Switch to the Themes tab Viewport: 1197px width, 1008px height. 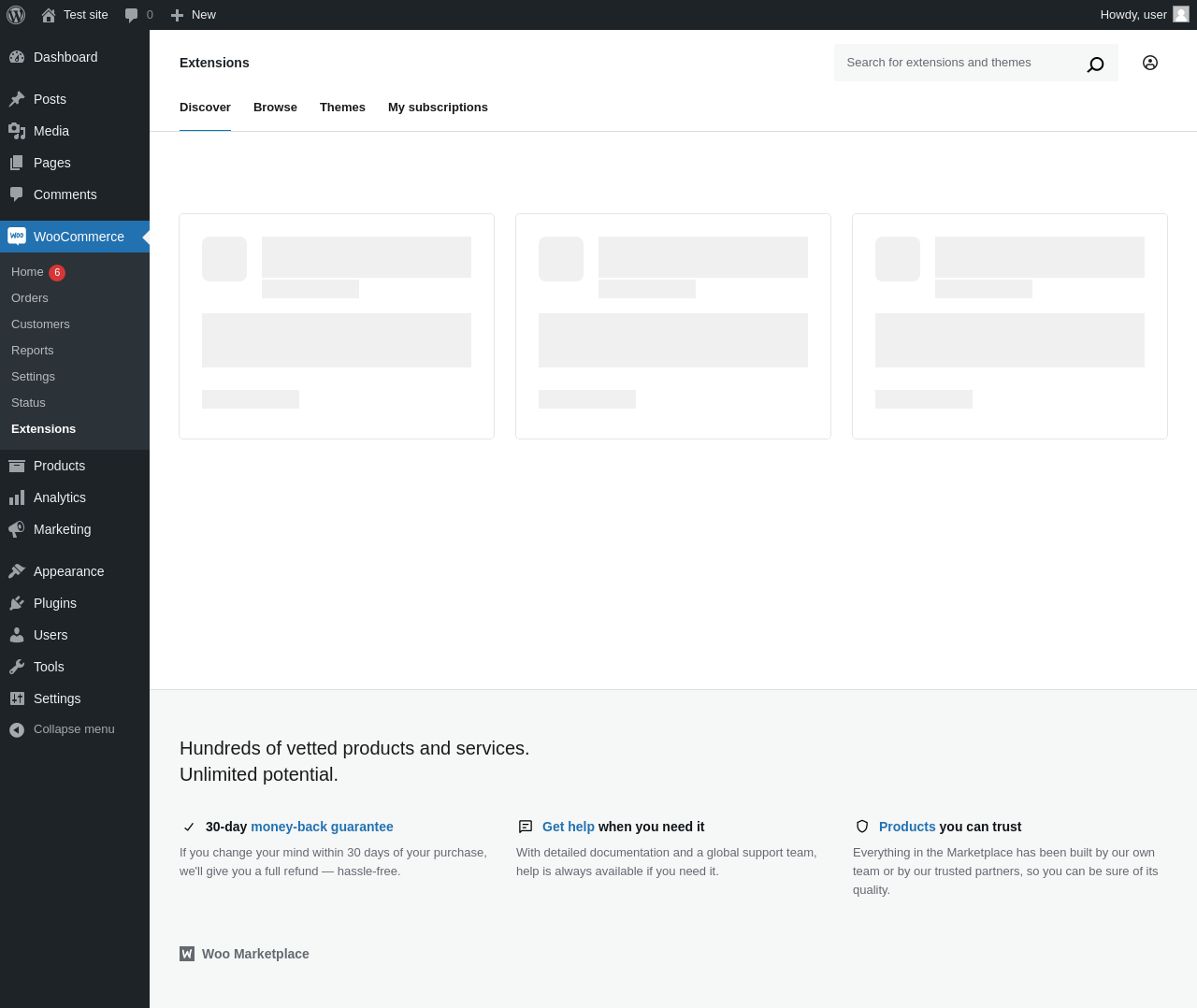[x=342, y=108]
